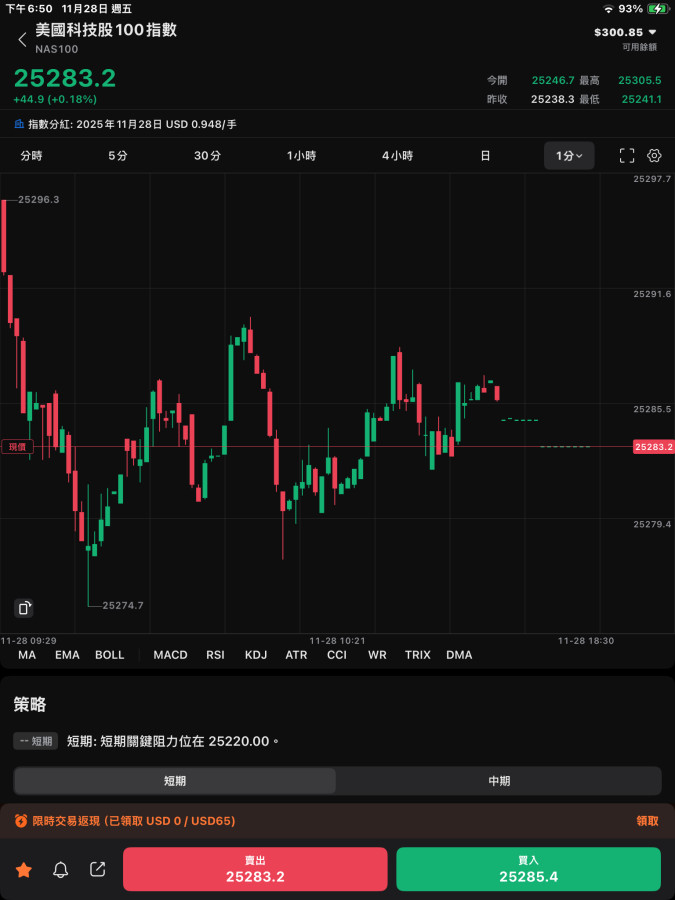Open fullscreen chart view icon
This screenshot has height=900, width=675.
tap(627, 156)
